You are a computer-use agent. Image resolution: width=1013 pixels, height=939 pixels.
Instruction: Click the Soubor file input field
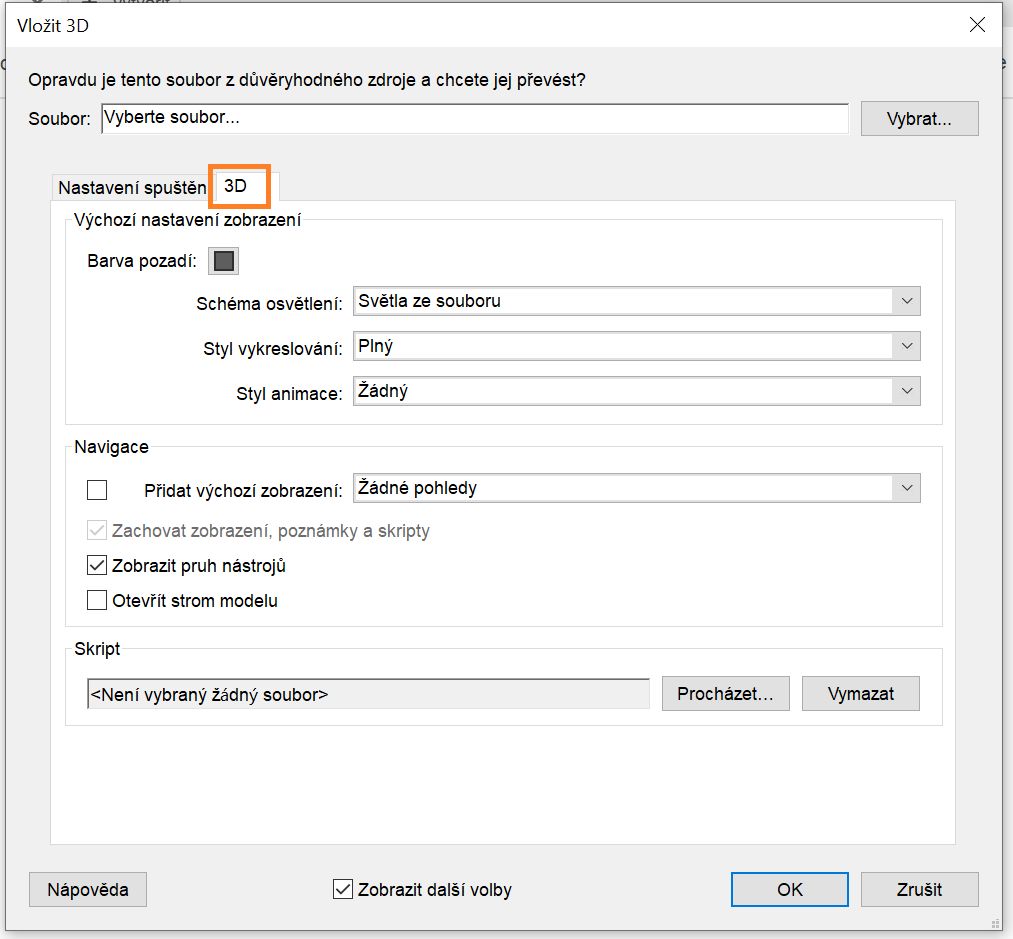coord(475,118)
